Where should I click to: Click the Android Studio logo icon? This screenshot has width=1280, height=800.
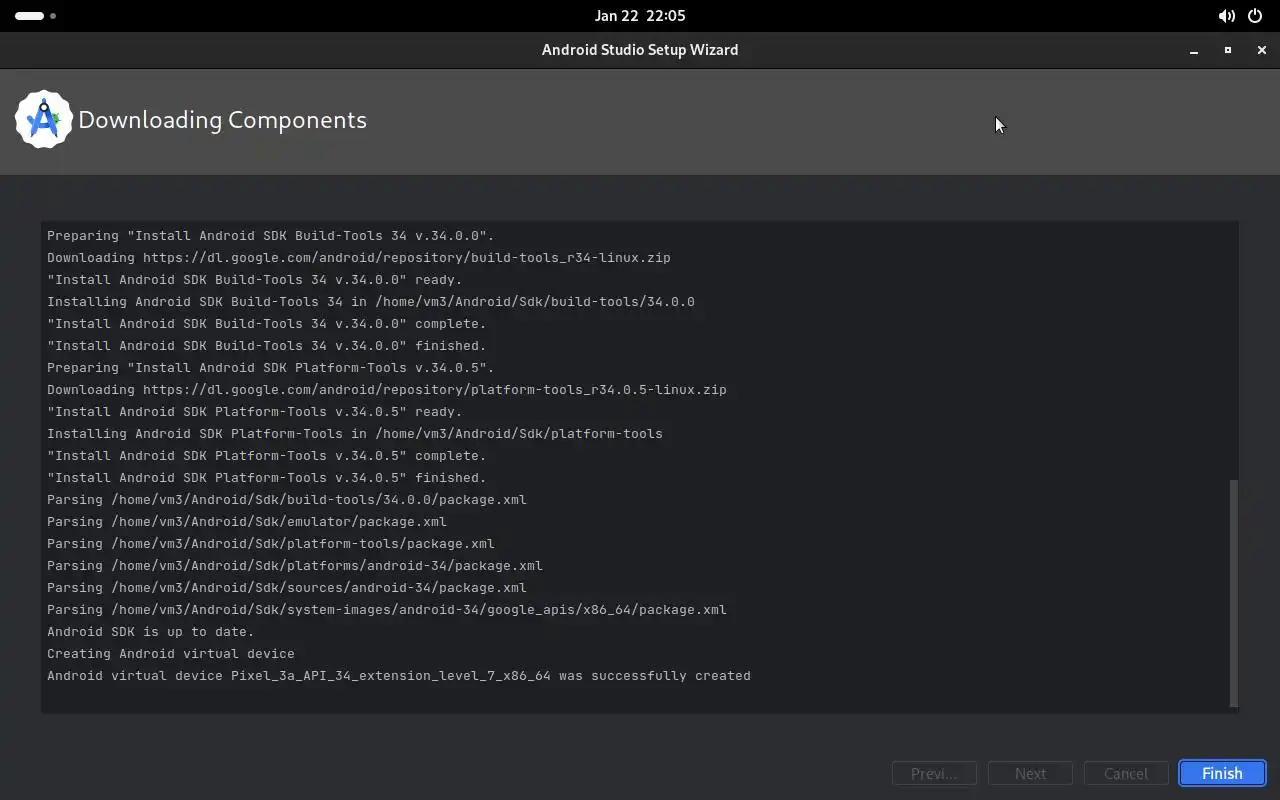(43, 120)
